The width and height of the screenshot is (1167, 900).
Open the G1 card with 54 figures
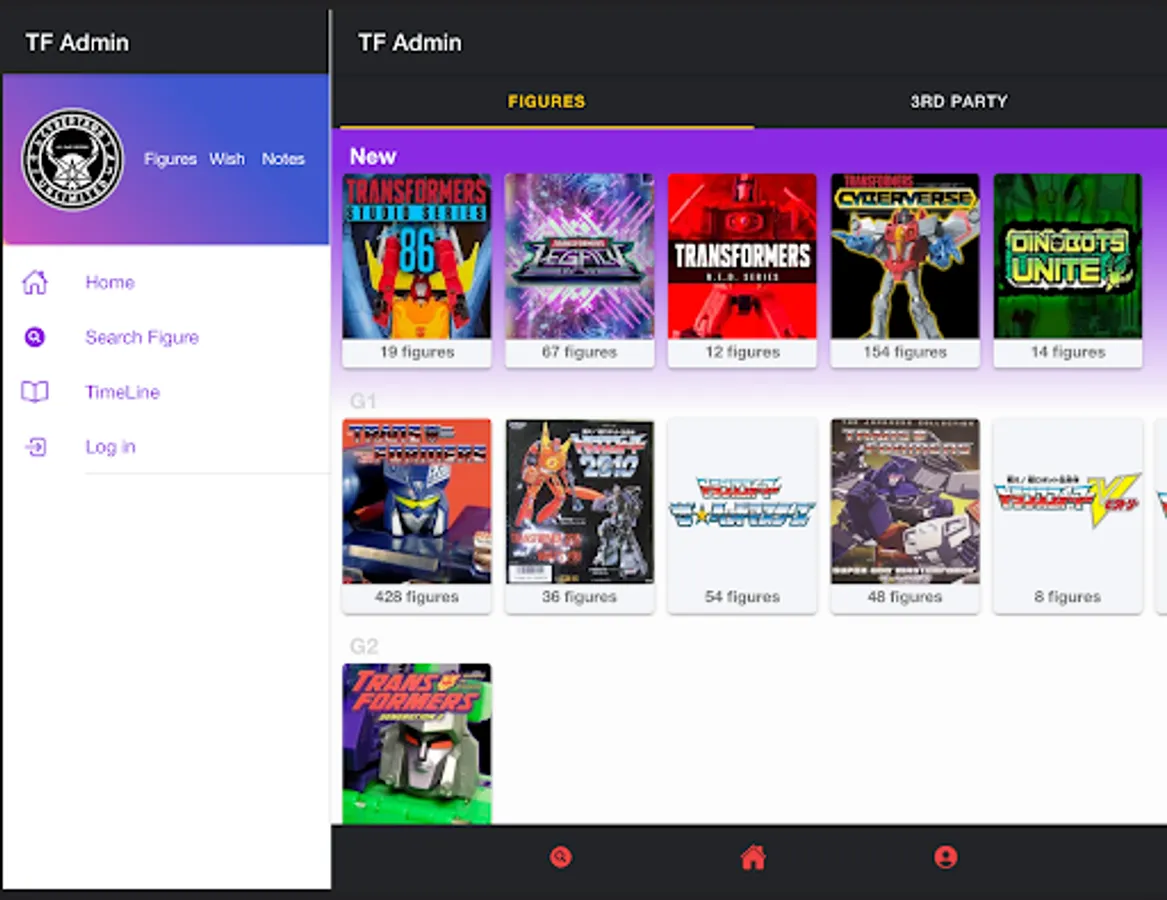pyautogui.click(x=742, y=516)
